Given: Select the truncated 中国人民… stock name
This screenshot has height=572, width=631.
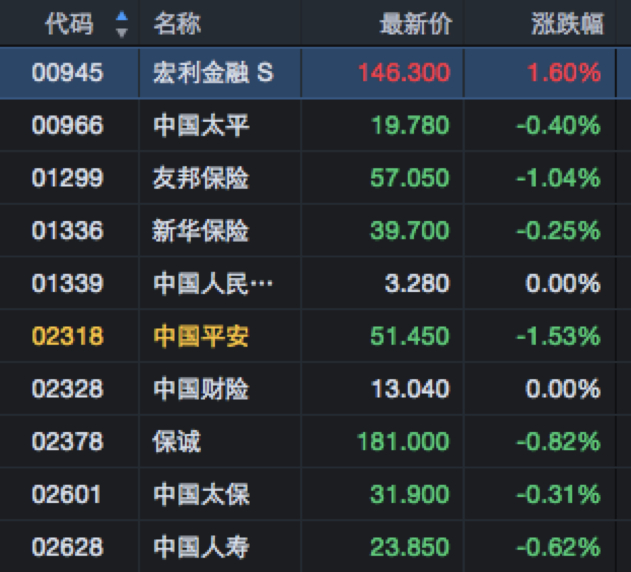Looking at the screenshot, I should coord(212,284).
